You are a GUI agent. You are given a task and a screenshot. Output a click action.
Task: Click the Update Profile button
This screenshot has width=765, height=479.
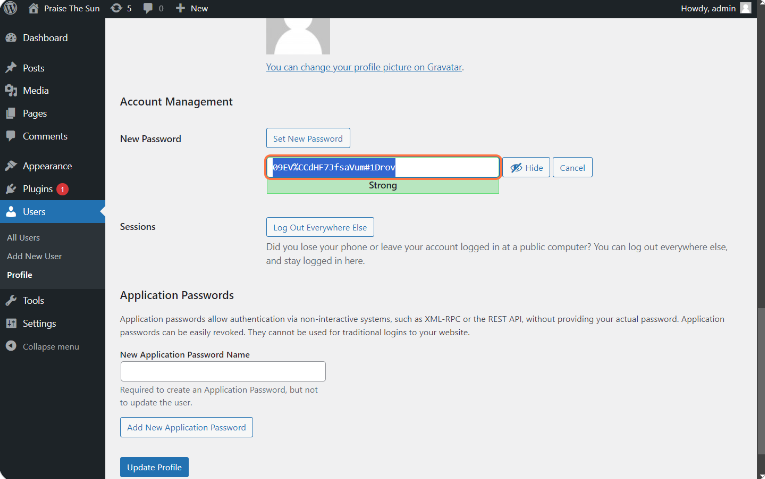point(154,468)
